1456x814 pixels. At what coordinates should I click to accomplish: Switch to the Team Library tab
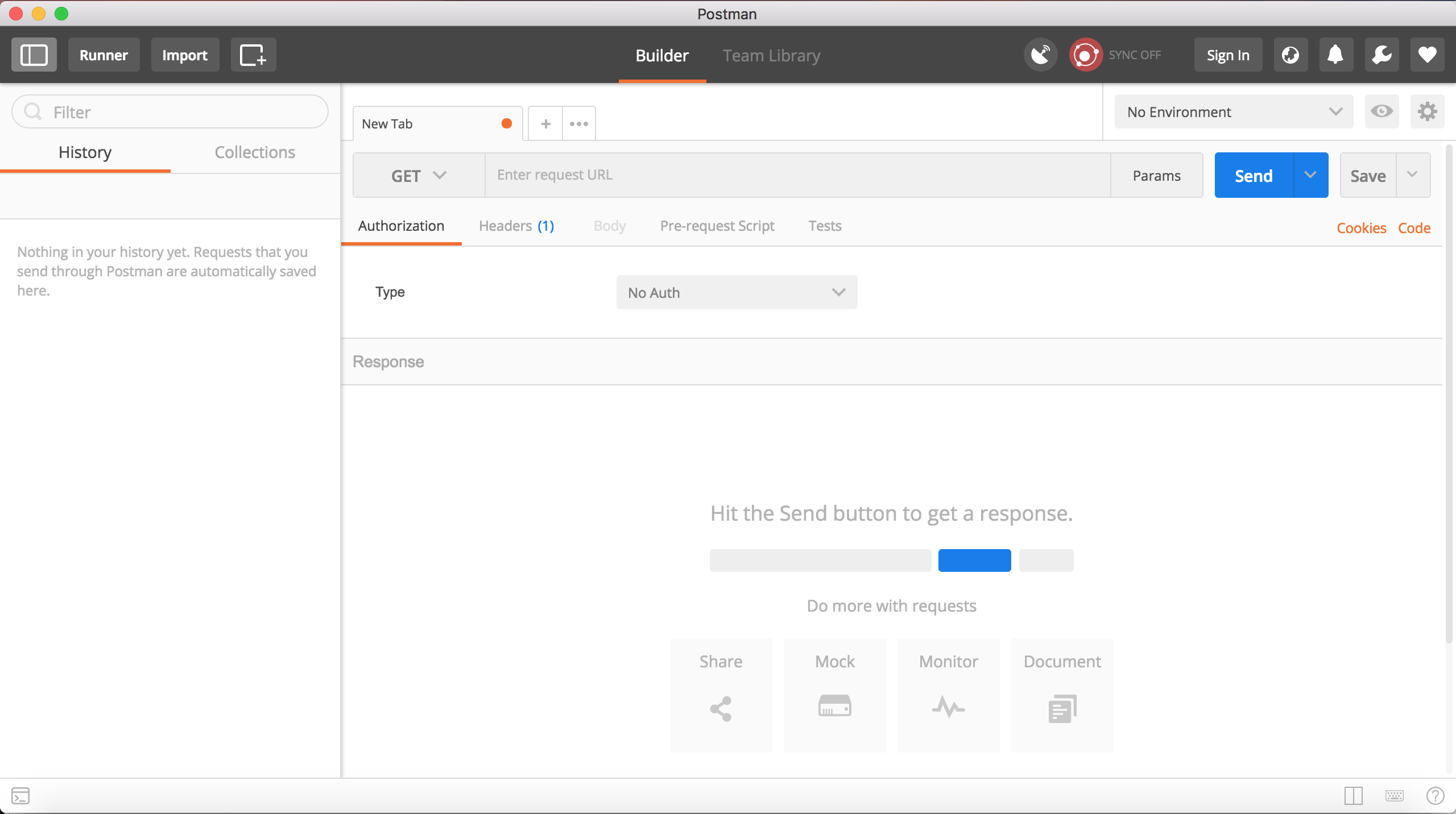(772, 56)
